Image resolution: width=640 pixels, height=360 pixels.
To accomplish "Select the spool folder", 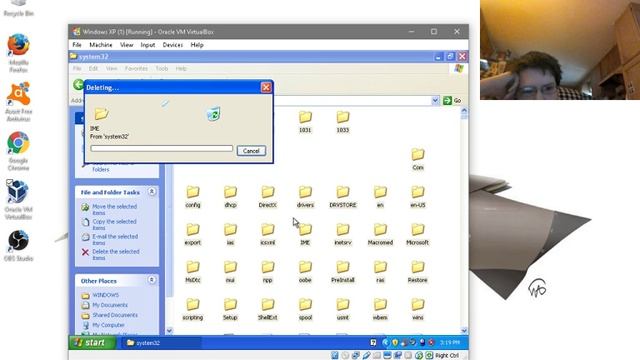I will click(x=305, y=309).
